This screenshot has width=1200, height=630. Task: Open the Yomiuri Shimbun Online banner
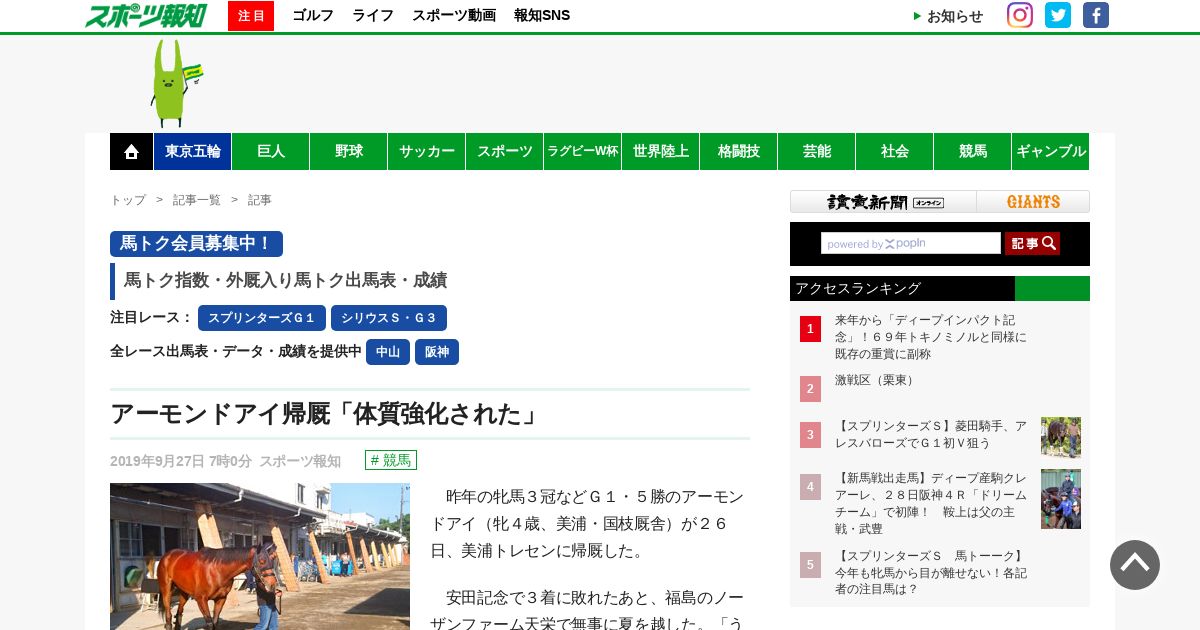[x=883, y=202]
